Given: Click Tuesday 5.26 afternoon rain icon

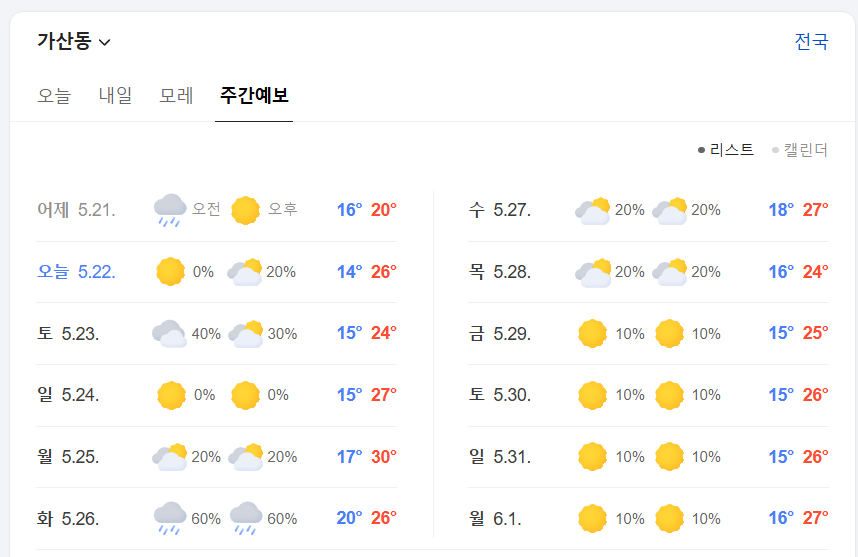Looking at the screenshot, I should (x=246, y=518).
